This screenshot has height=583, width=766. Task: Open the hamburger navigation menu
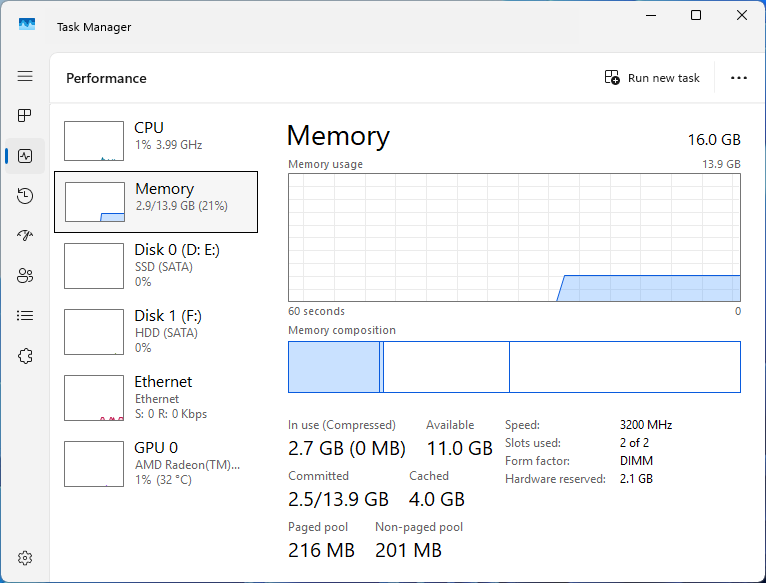click(25, 76)
